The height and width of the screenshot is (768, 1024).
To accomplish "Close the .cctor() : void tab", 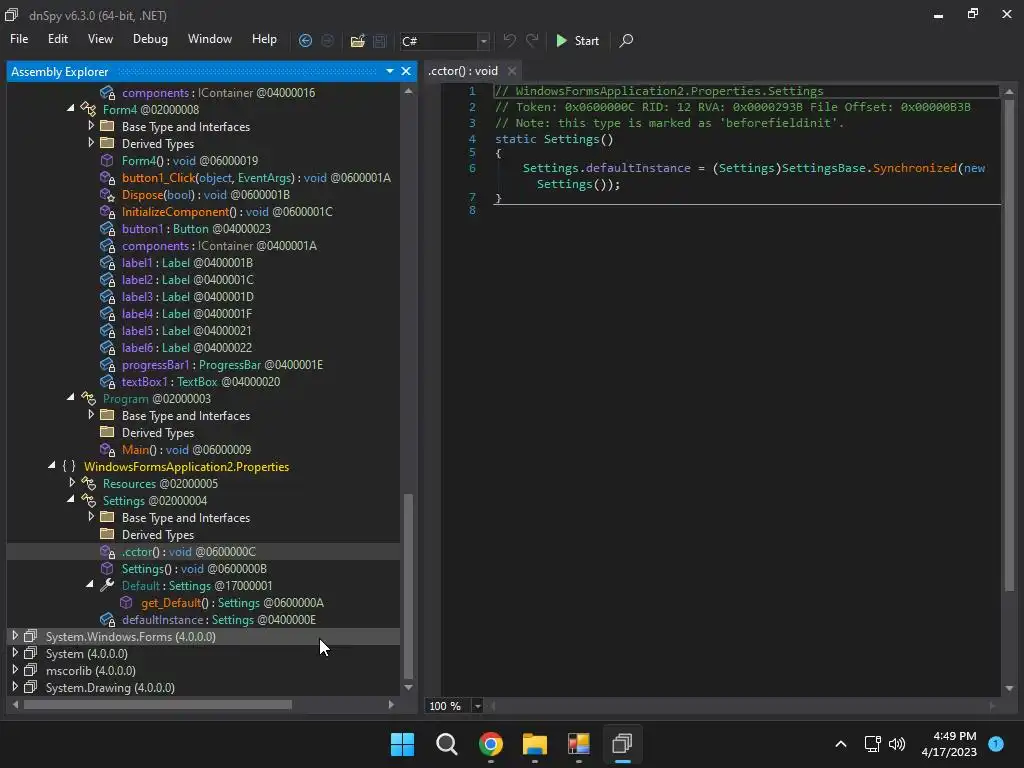I will click(x=512, y=71).
